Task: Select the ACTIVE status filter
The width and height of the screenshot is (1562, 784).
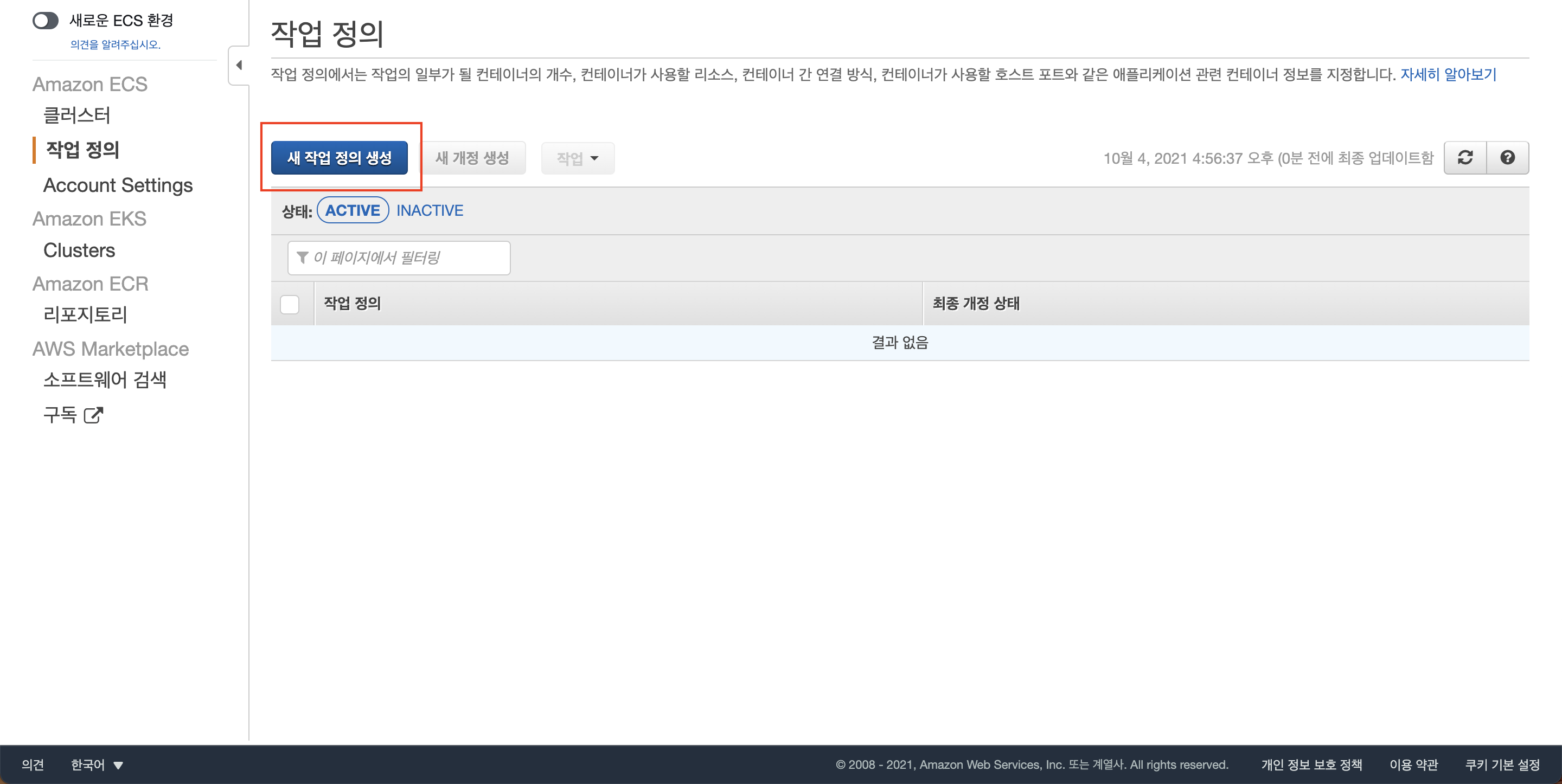Action: 353,210
